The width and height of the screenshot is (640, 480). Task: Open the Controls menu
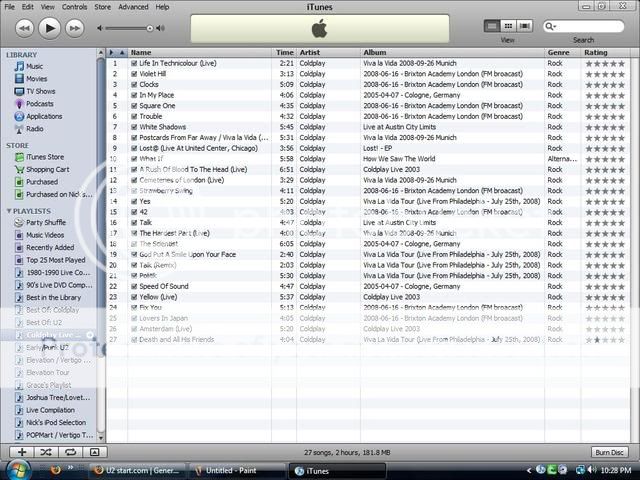[75, 7]
